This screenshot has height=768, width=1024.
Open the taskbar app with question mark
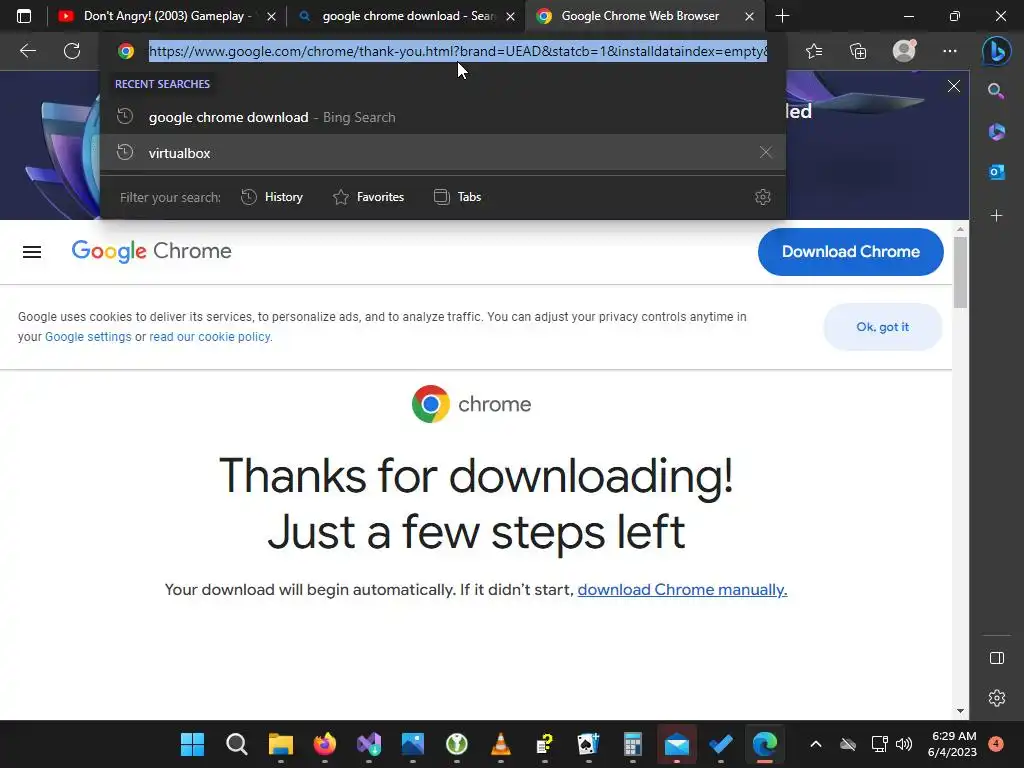(x=545, y=744)
